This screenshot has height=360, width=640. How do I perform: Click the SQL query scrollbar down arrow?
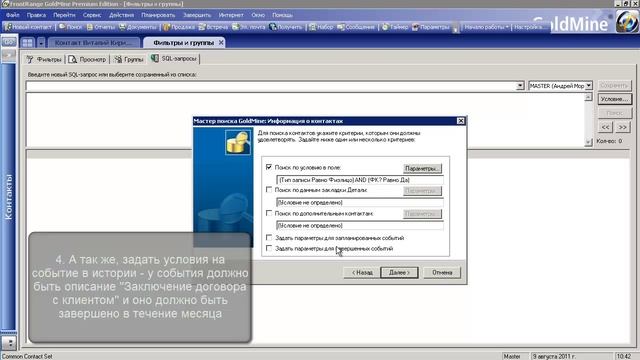[x=588, y=142]
